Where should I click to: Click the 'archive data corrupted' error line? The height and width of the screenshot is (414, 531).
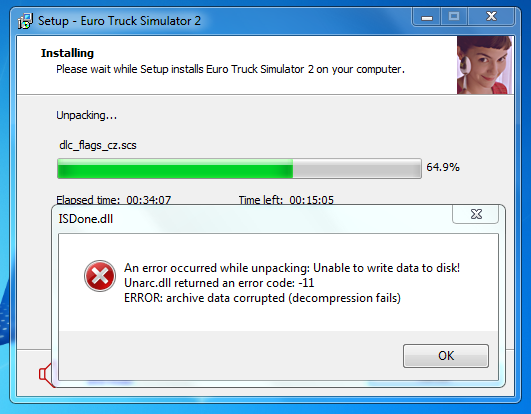pyautogui.click(x=262, y=298)
